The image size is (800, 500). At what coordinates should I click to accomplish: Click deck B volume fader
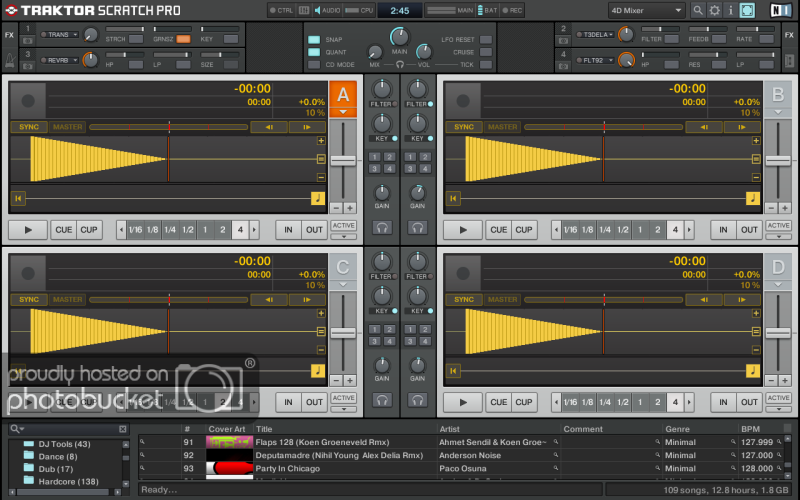click(778, 160)
